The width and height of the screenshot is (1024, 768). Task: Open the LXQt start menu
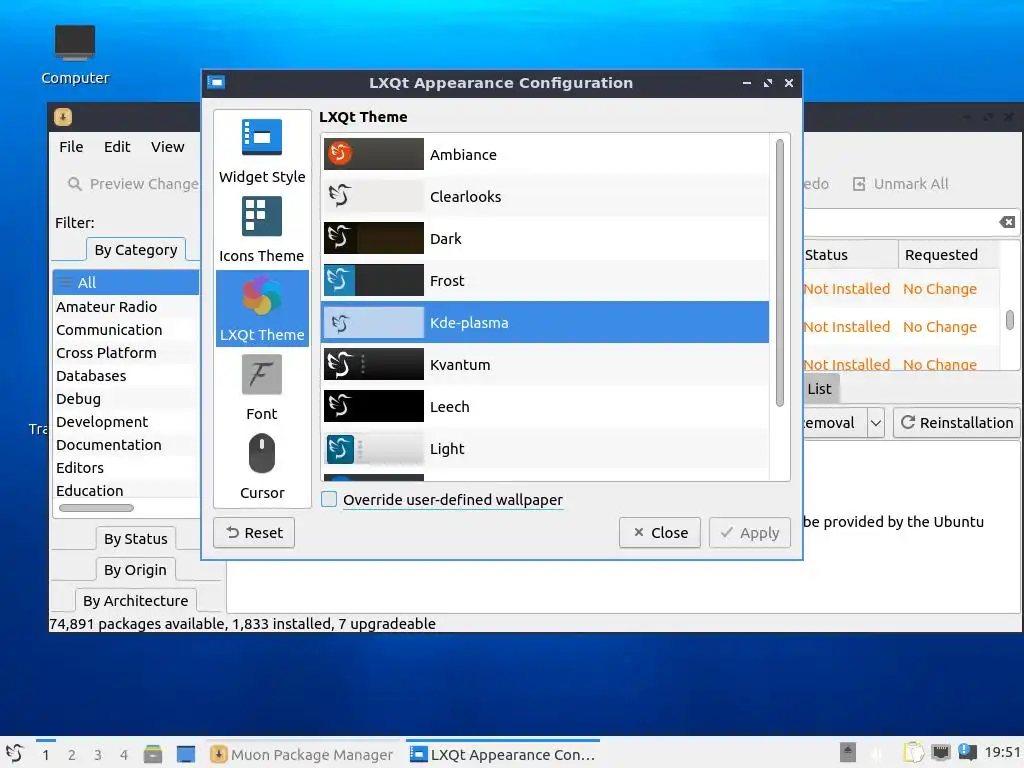click(14, 754)
